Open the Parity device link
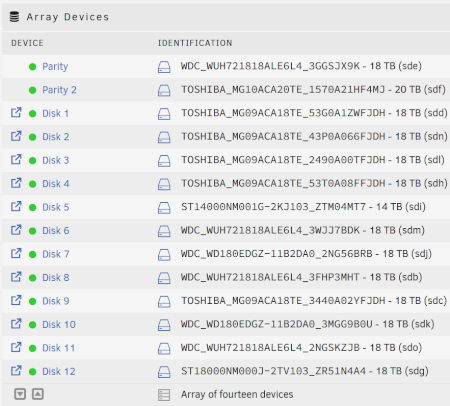 tap(55, 67)
